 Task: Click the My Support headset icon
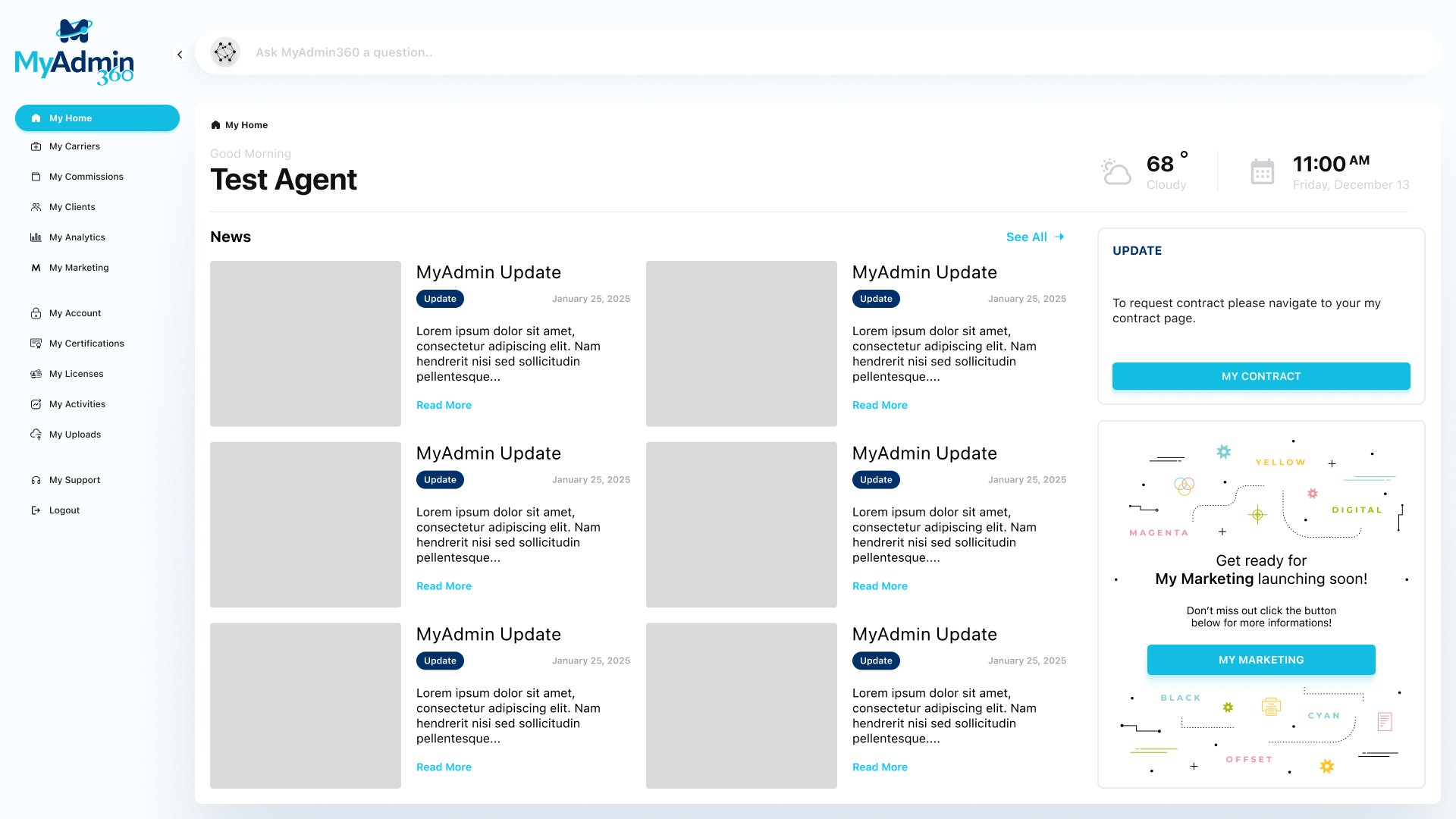tap(36, 480)
